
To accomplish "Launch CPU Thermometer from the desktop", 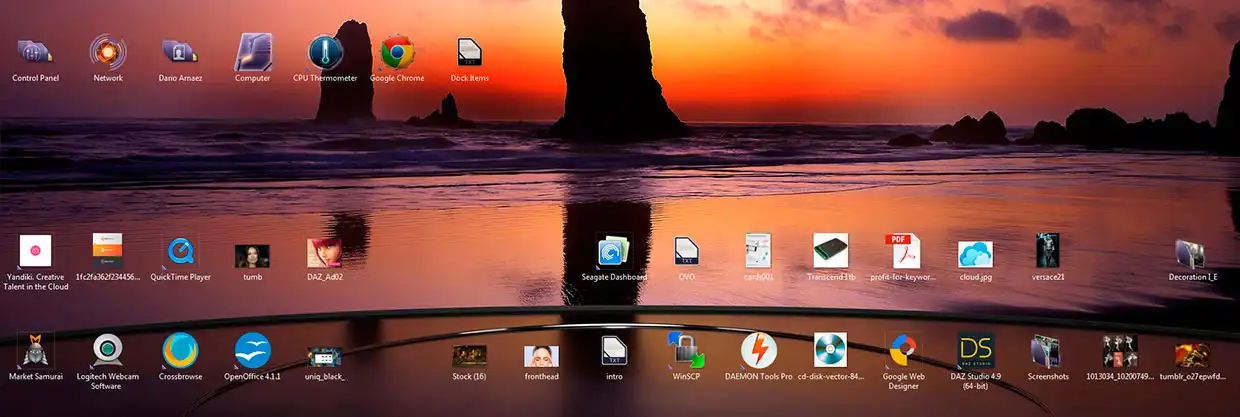I will pyautogui.click(x=325, y=52).
